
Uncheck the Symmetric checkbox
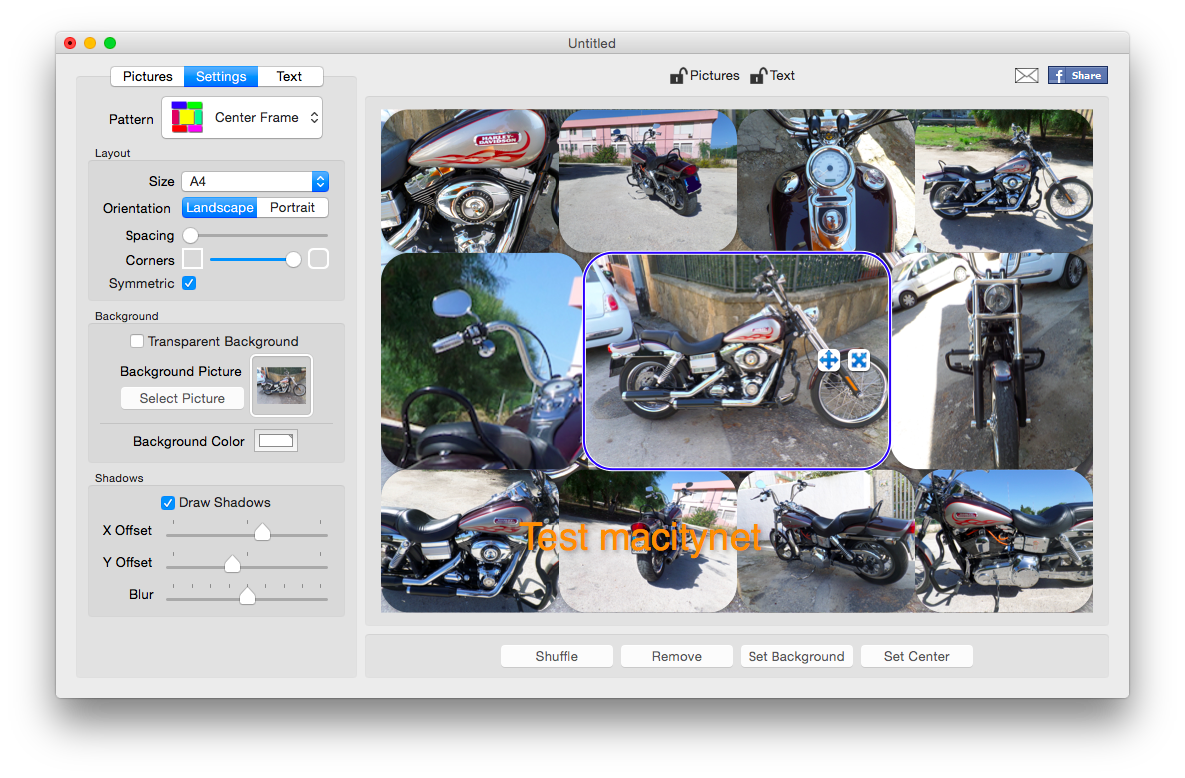click(x=189, y=284)
